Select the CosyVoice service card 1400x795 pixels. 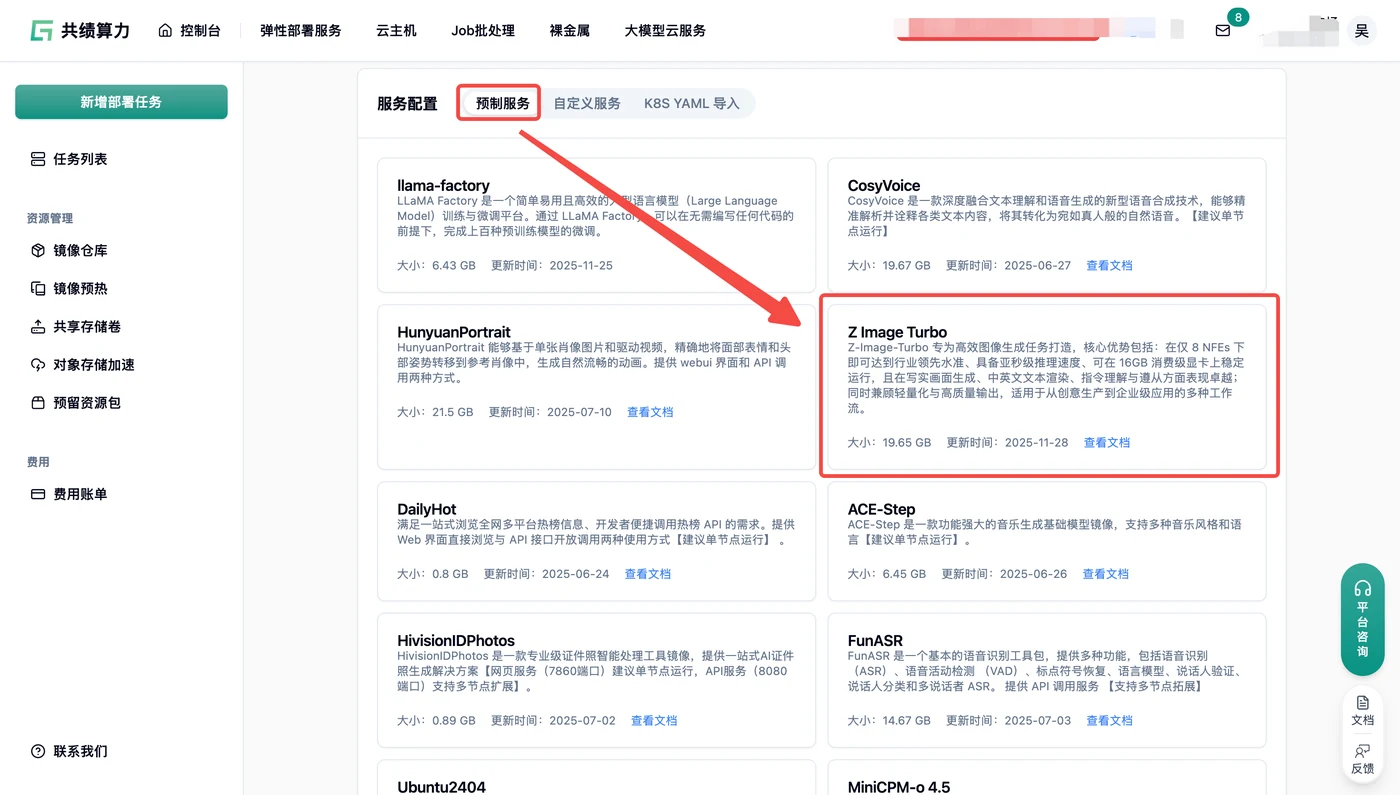1047,225
